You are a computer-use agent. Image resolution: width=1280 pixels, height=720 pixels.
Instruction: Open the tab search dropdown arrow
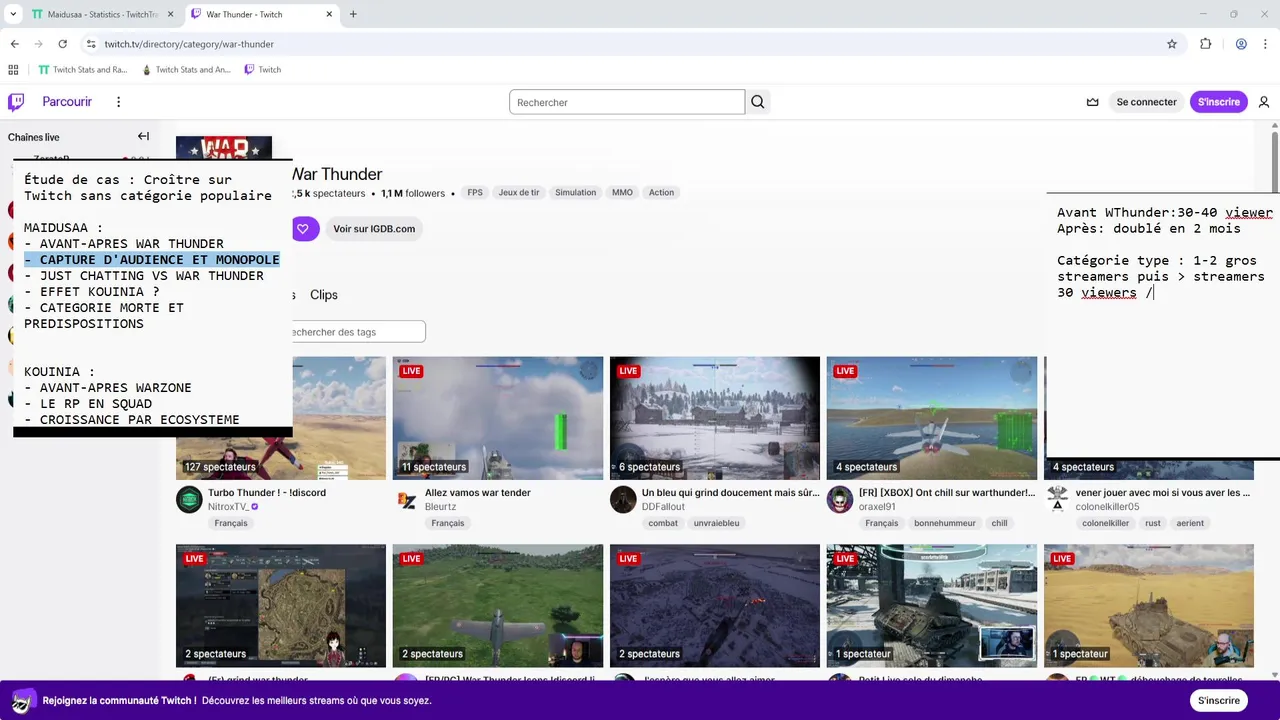pos(13,14)
